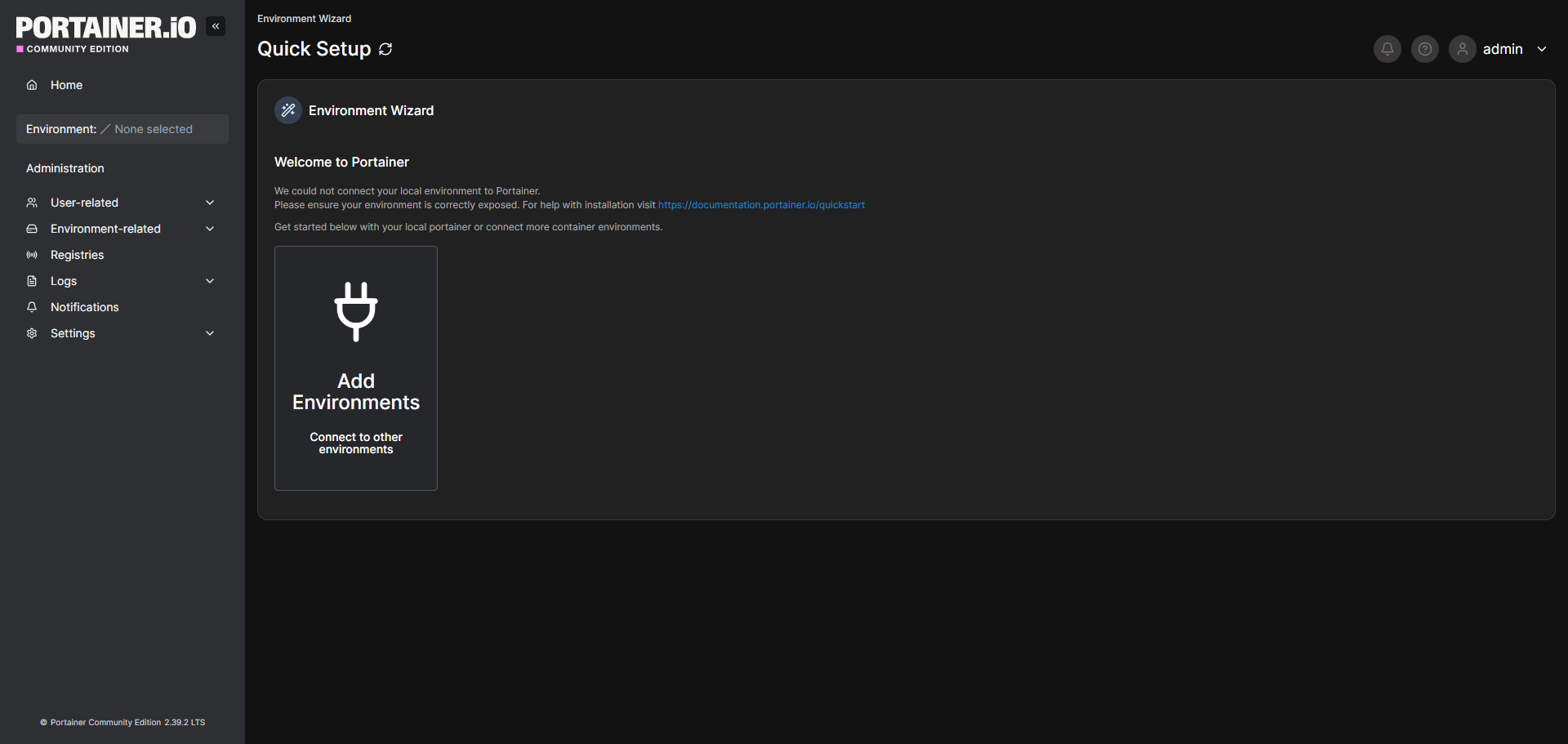
Task: Click the Environment None selected box
Action: coord(122,129)
